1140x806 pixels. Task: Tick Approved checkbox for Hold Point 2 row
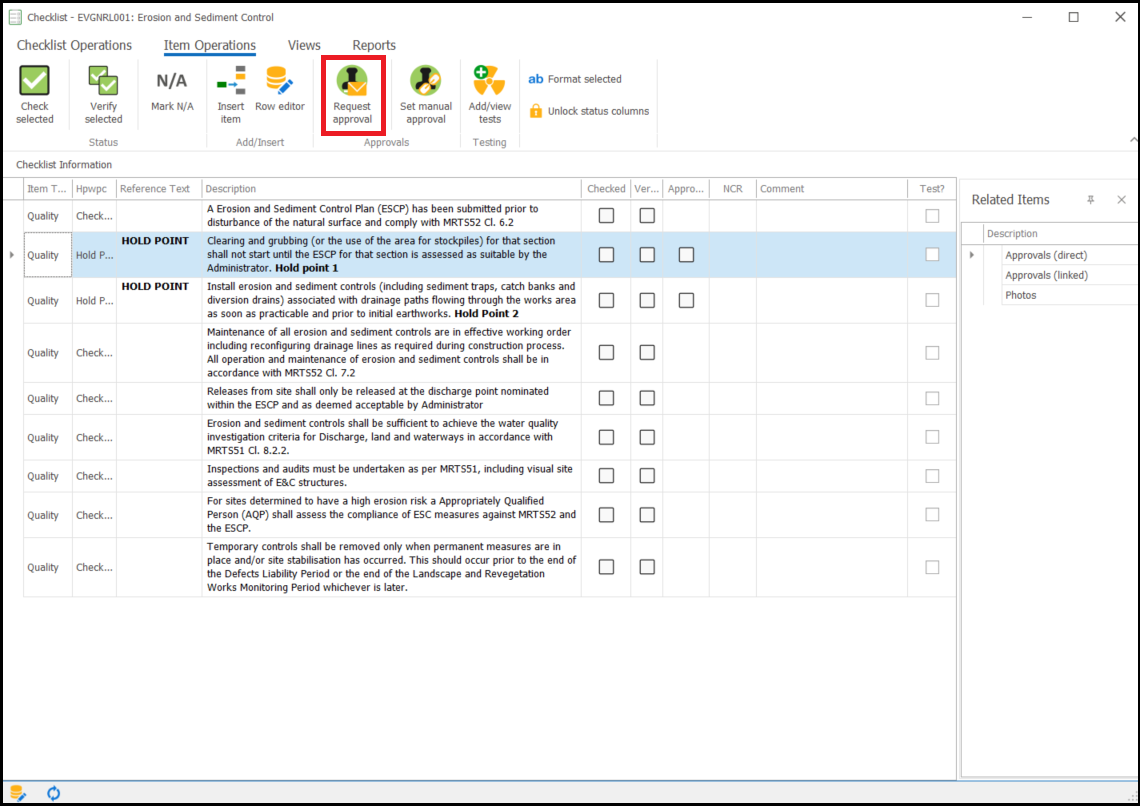tap(686, 300)
